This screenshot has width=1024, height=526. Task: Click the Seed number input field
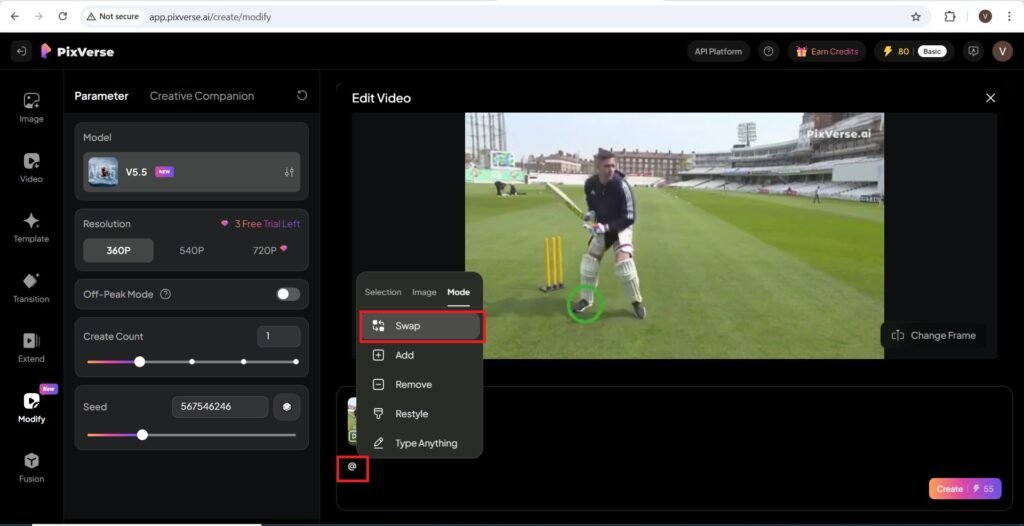[x=219, y=407]
